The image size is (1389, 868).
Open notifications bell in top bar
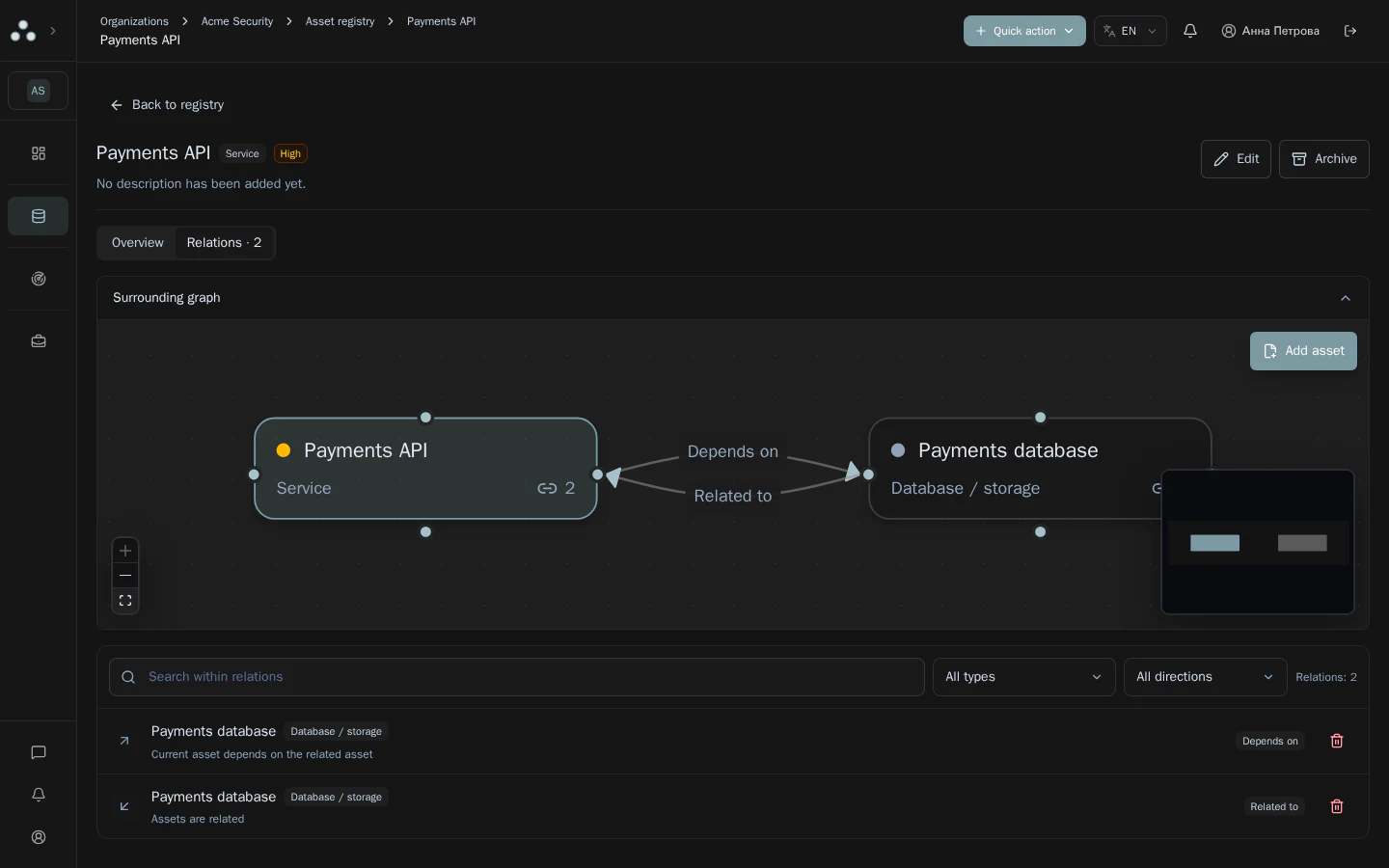(x=1190, y=31)
